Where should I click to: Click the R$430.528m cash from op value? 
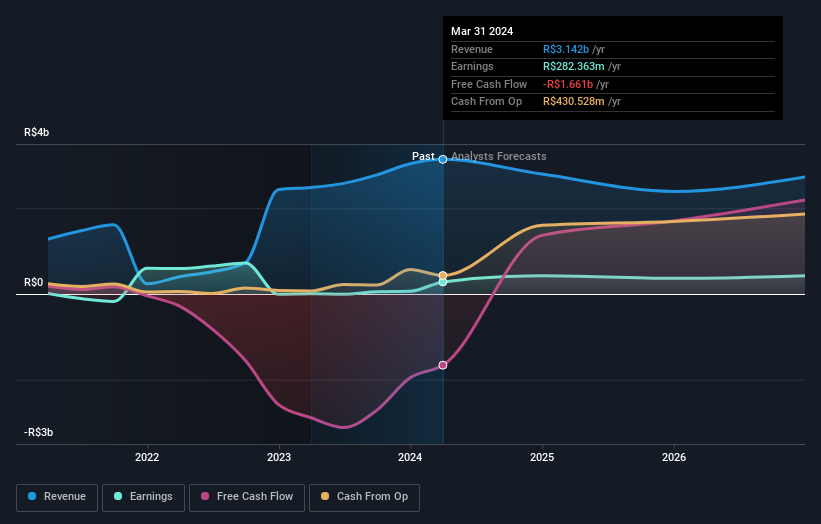(x=574, y=102)
